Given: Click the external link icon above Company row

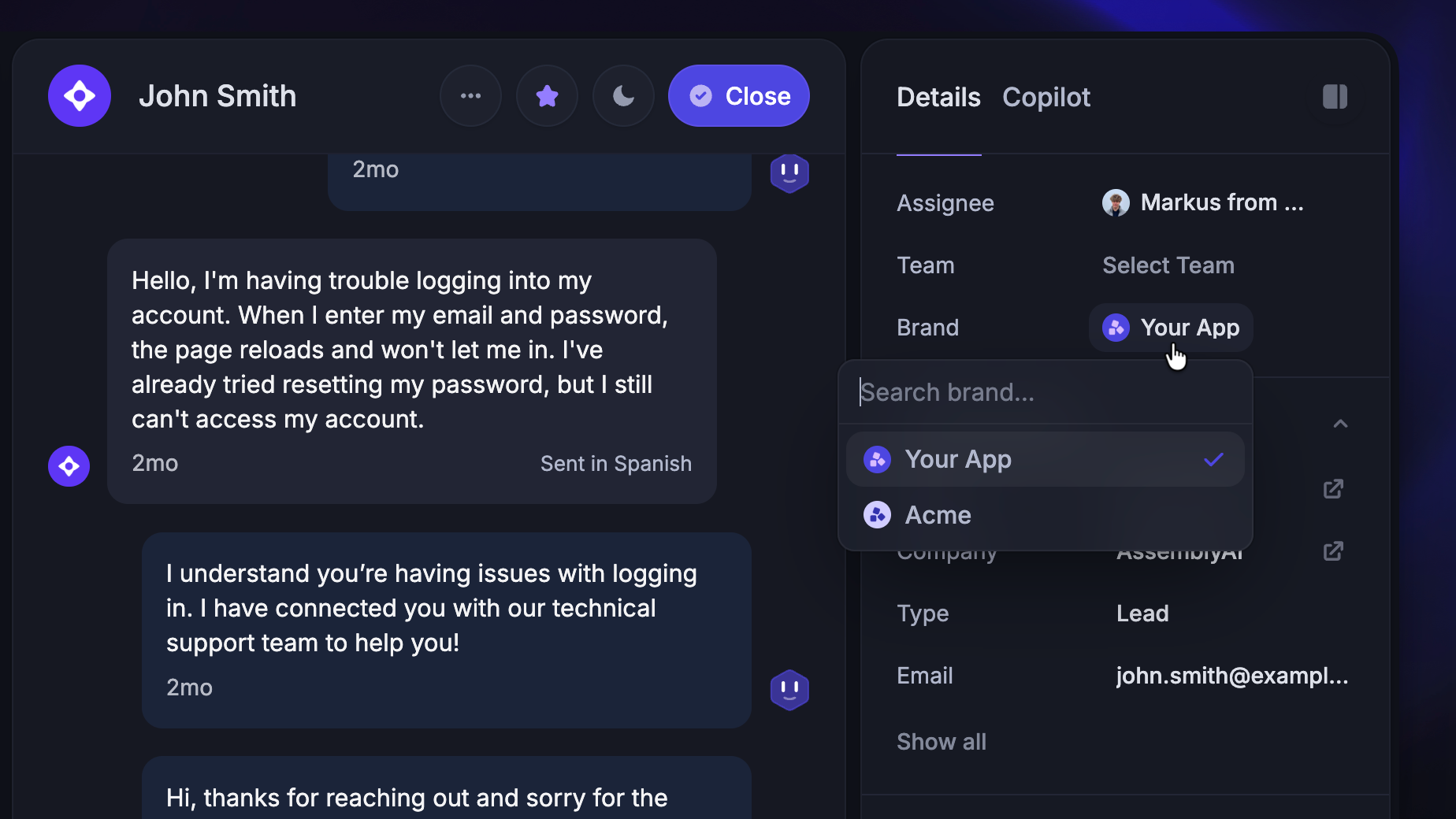Looking at the screenshot, I should point(1332,488).
